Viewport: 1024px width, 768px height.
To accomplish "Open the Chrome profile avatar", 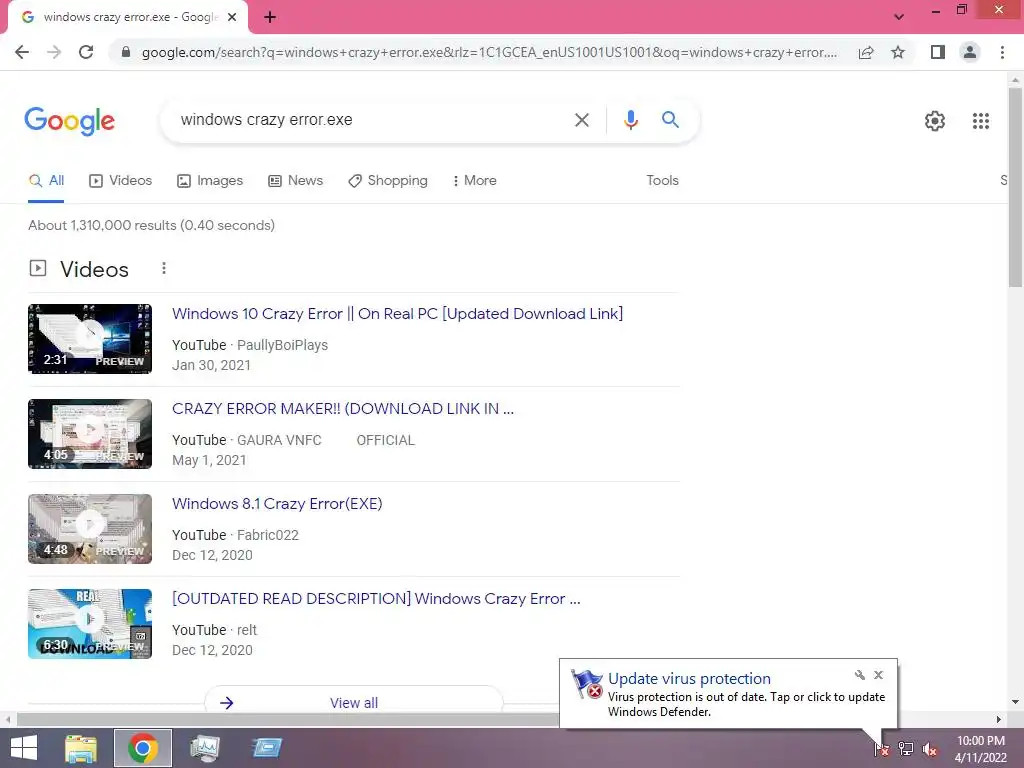I will [970, 52].
